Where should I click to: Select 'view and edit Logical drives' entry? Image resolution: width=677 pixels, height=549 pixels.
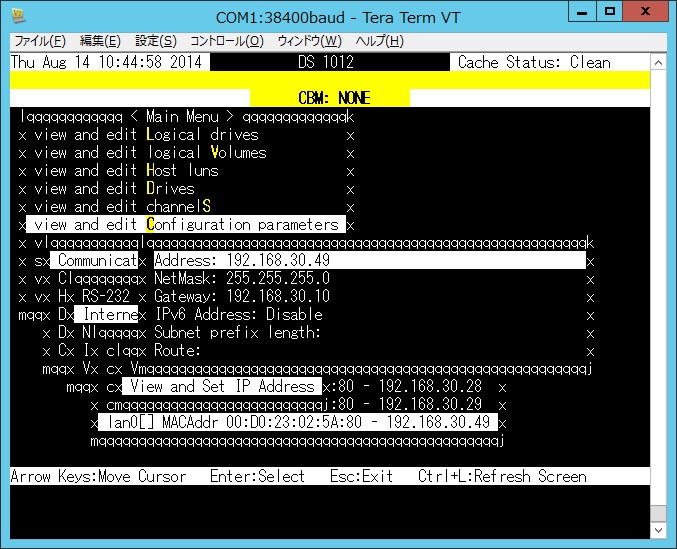146,134
